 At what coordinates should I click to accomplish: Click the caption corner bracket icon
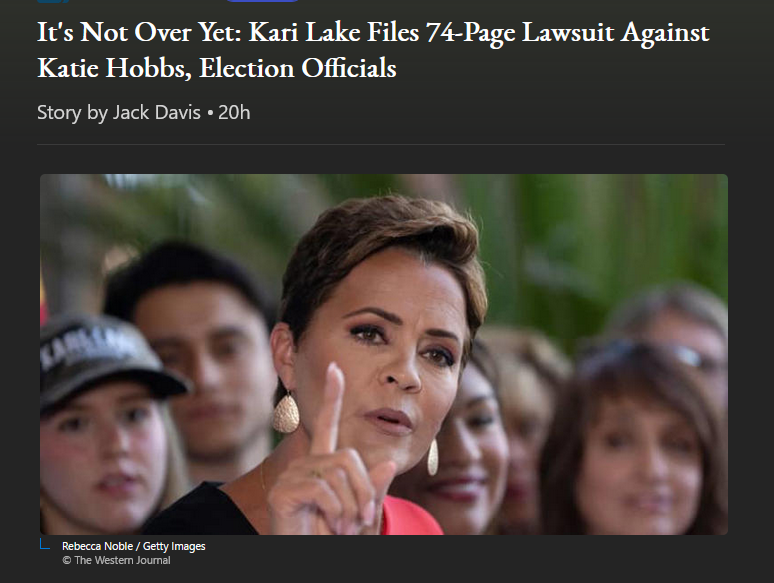pos(44,544)
